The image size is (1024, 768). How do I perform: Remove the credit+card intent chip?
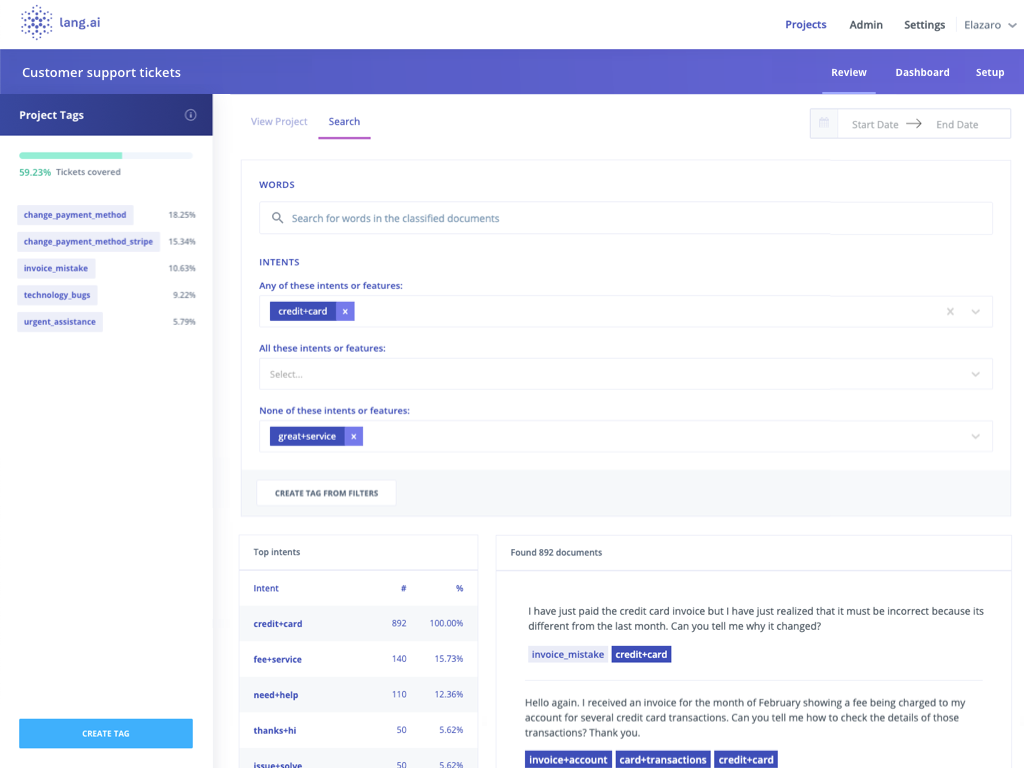[345, 311]
